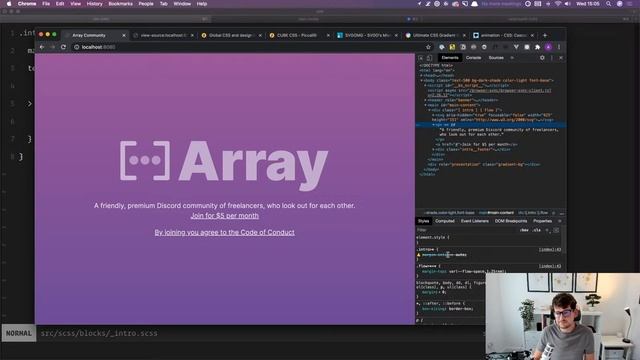The height and width of the screenshot is (360, 640).
Task: Open the Vue devtools extension icon
Action: click(516, 47)
